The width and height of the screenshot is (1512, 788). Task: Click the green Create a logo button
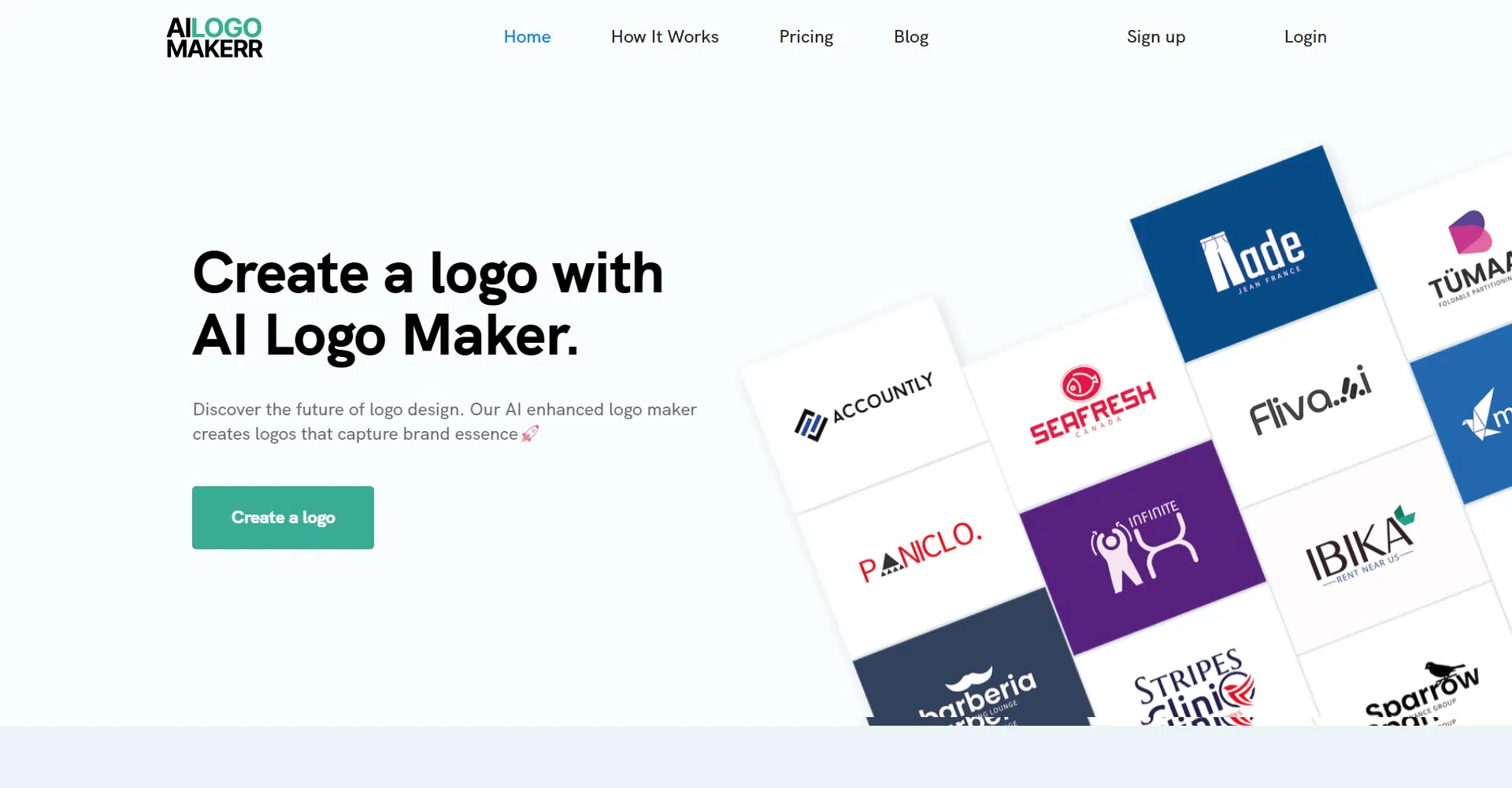click(x=283, y=518)
